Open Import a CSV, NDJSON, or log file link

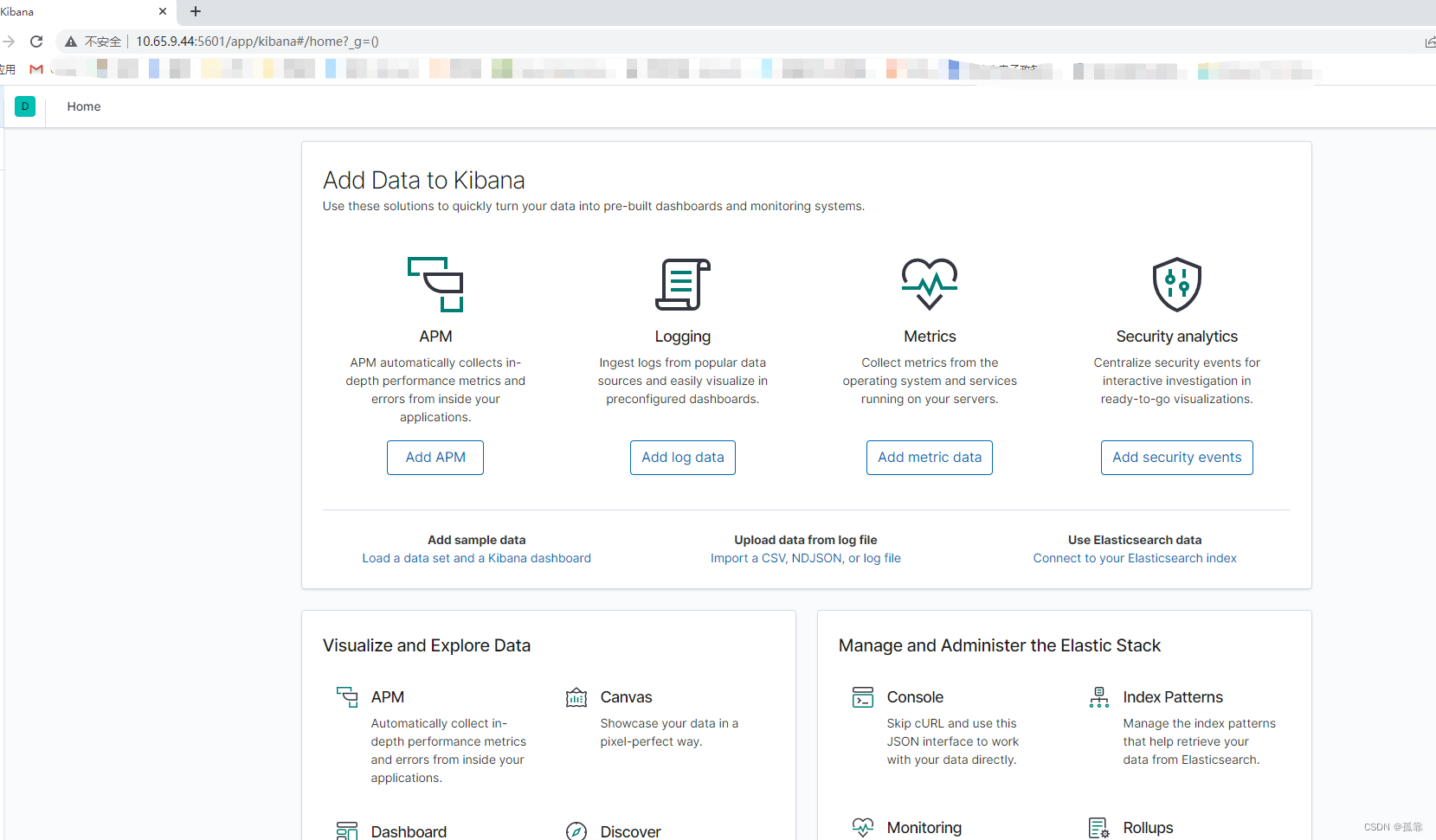pos(806,558)
